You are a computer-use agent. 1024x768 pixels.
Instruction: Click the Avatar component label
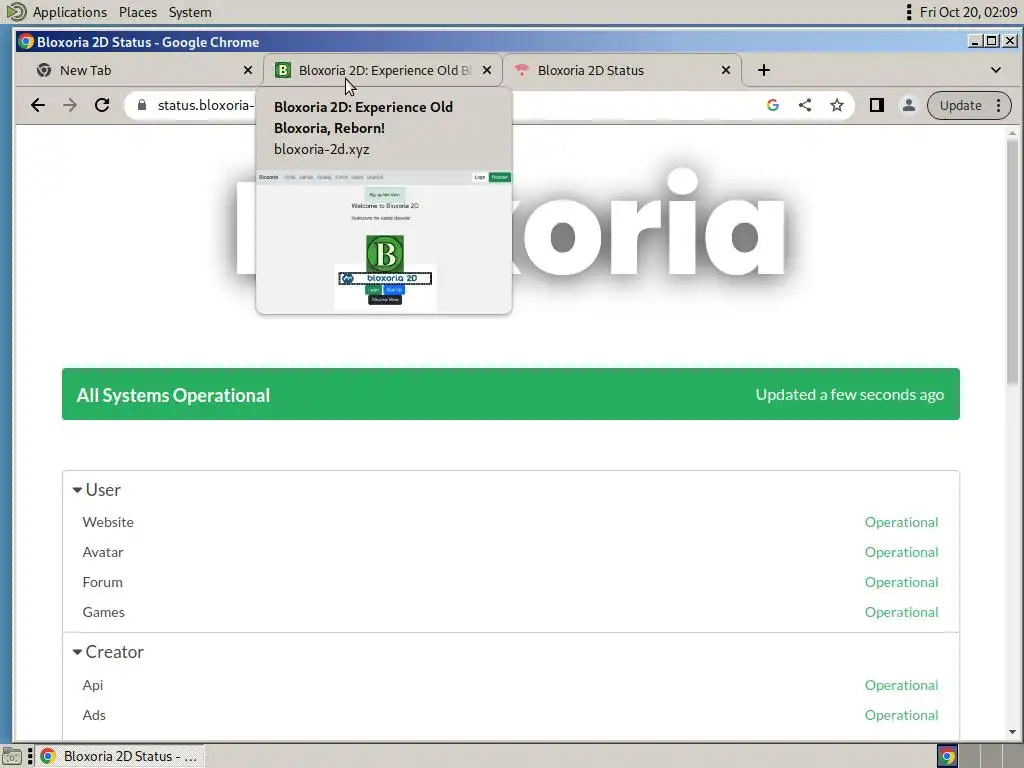point(103,552)
